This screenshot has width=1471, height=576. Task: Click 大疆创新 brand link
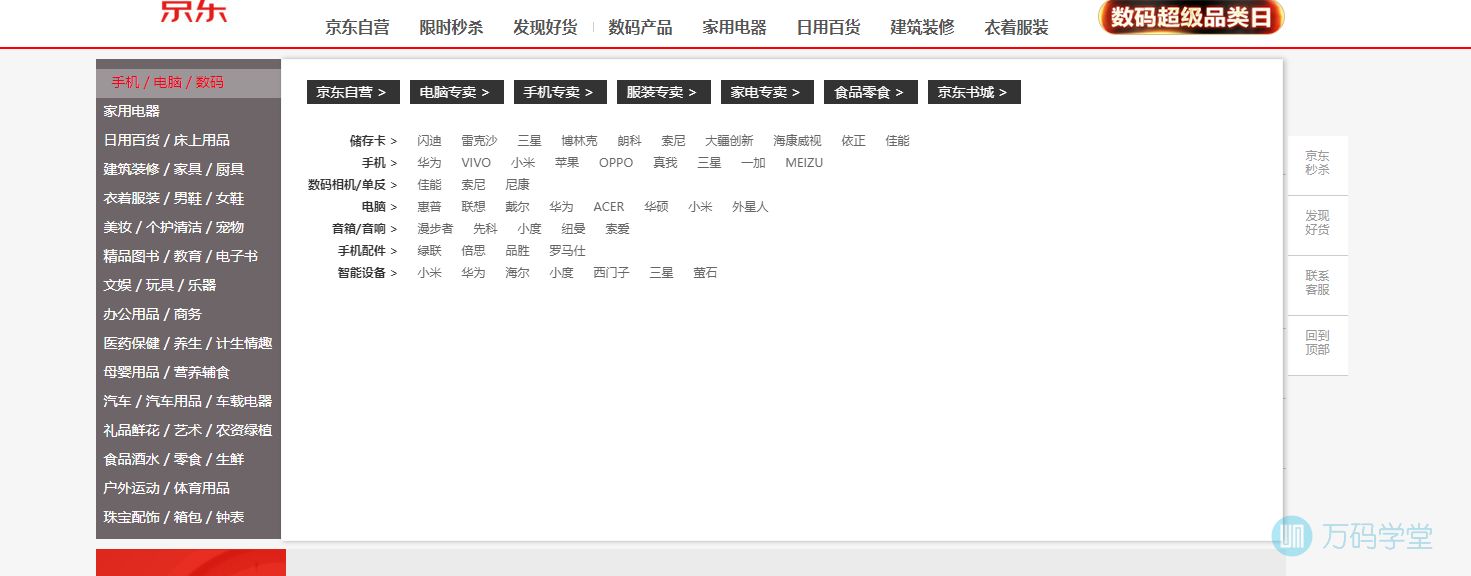tap(729, 141)
